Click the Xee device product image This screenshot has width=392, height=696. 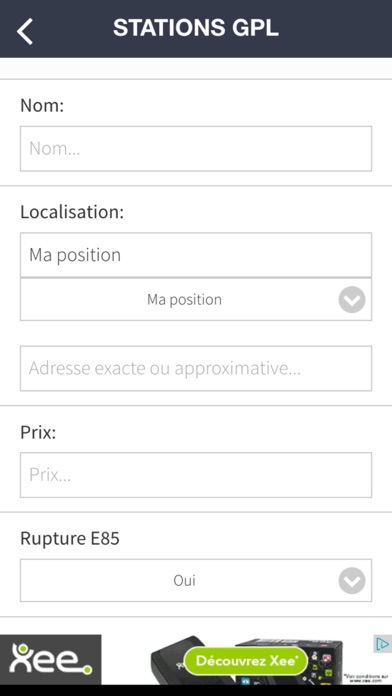point(246,660)
